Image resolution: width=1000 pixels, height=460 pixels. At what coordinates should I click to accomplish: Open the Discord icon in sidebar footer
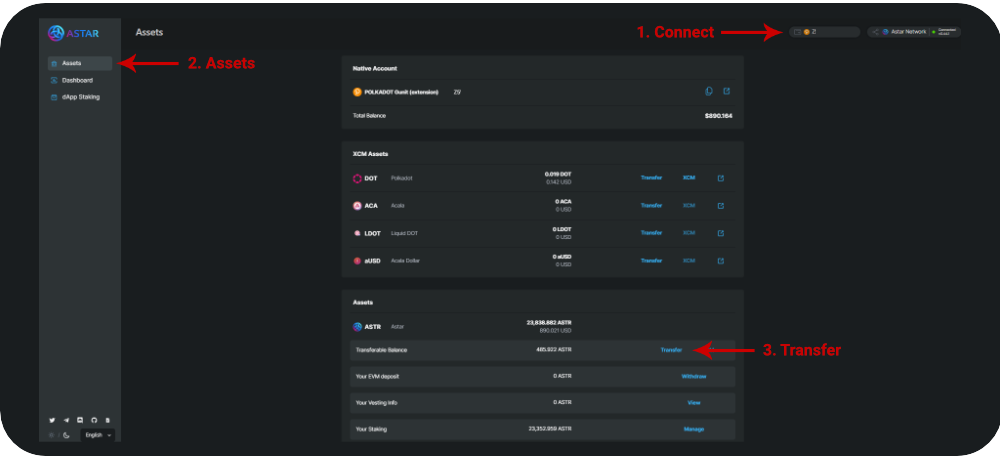point(80,420)
